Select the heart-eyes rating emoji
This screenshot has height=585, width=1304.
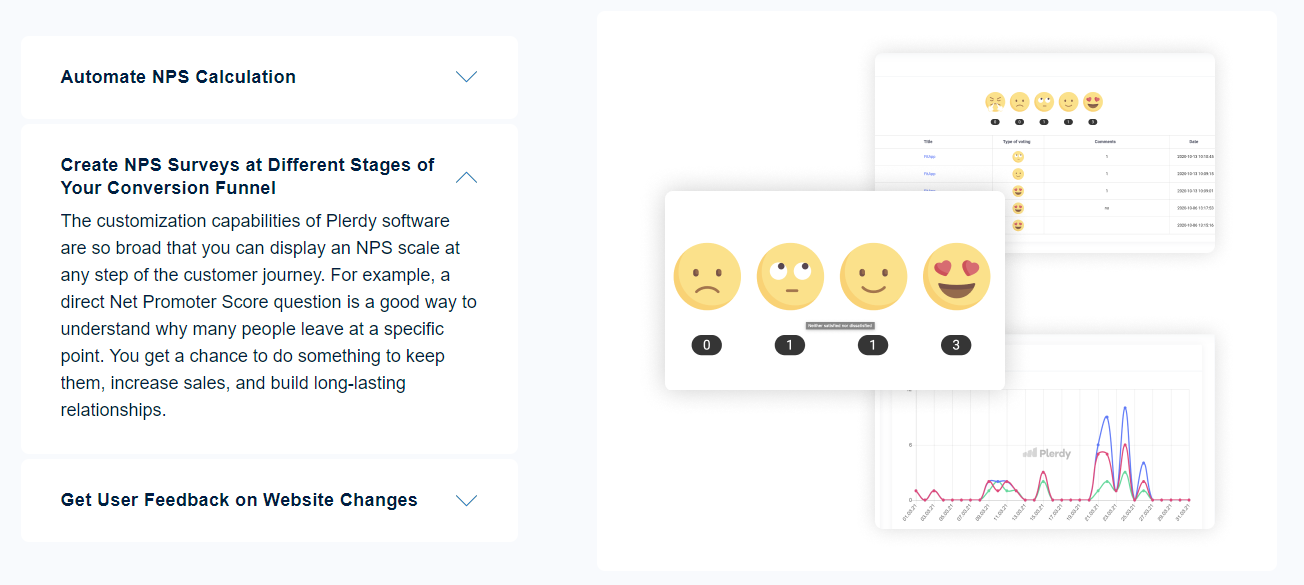pos(956,275)
